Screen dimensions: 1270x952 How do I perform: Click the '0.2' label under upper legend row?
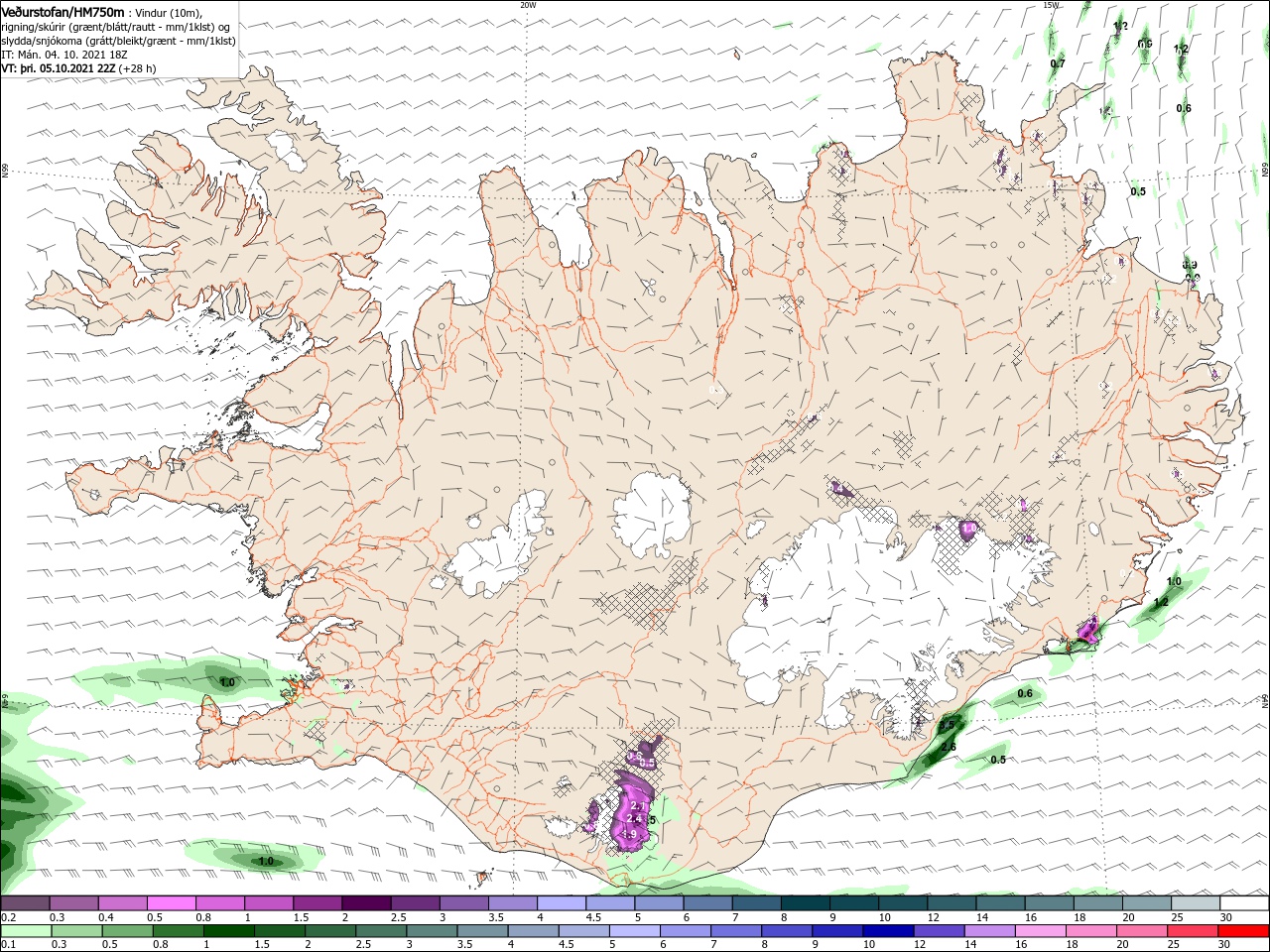tap(9, 917)
